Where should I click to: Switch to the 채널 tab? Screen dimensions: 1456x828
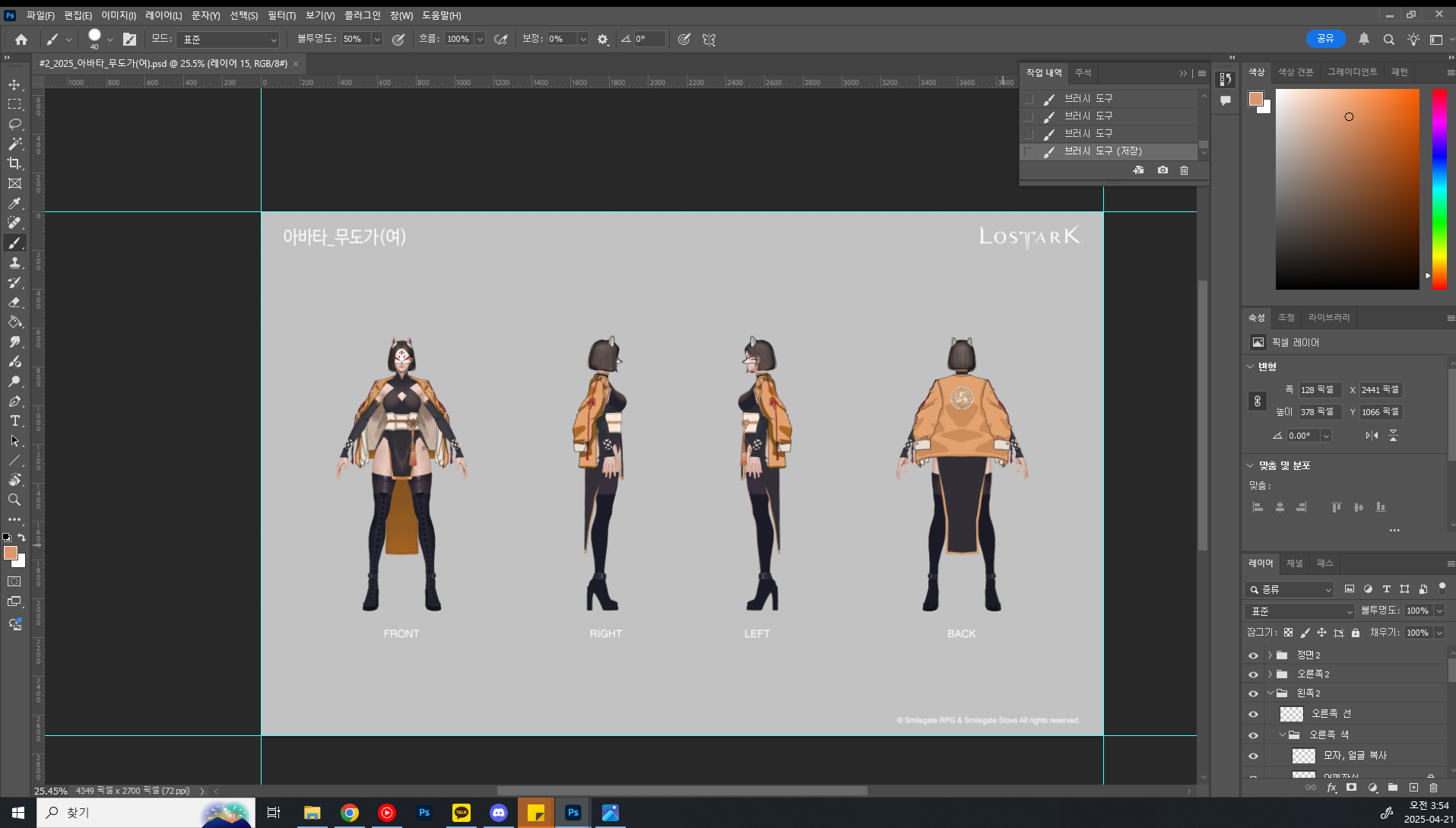click(x=1294, y=563)
